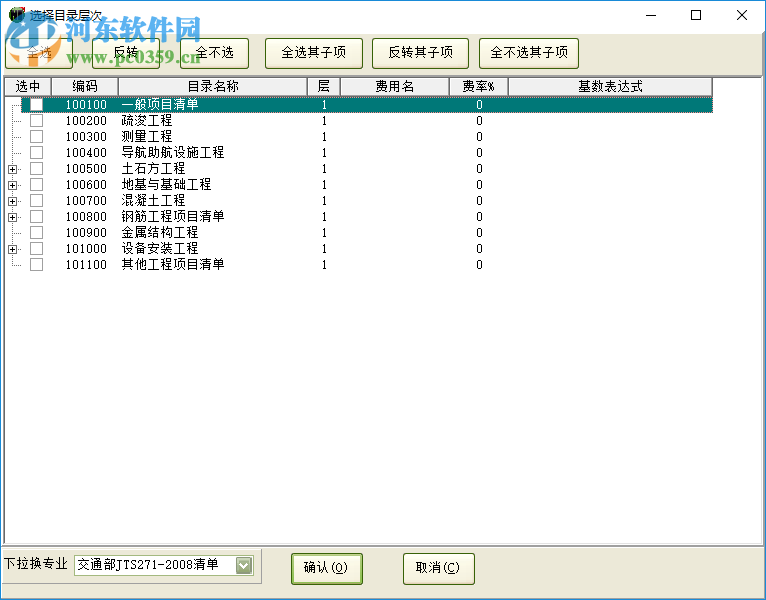Image resolution: width=766 pixels, height=600 pixels.
Task: Click the code cell 100200
Action: [86, 121]
